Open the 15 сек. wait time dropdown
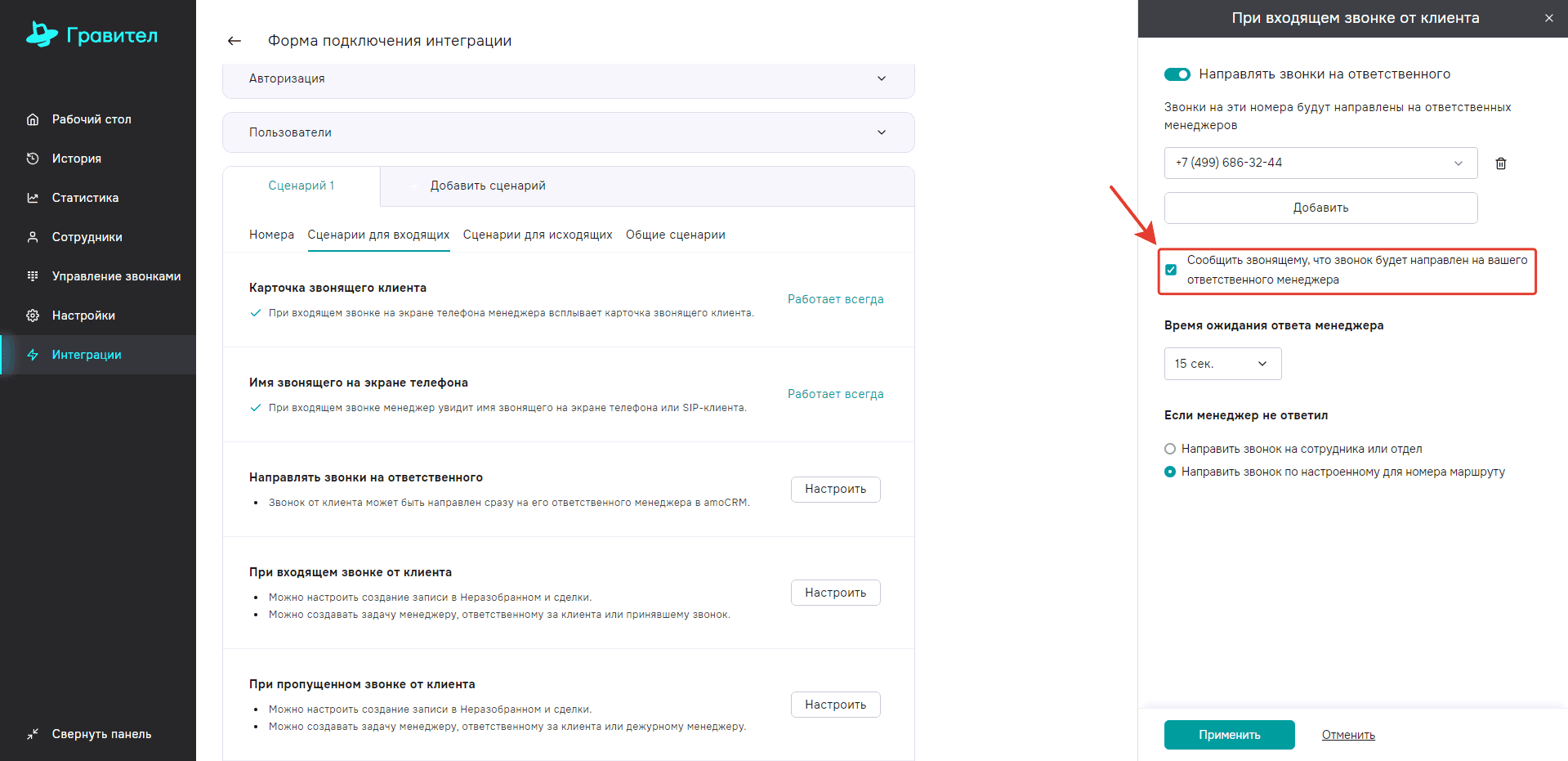The image size is (1568, 761). (1222, 364)
